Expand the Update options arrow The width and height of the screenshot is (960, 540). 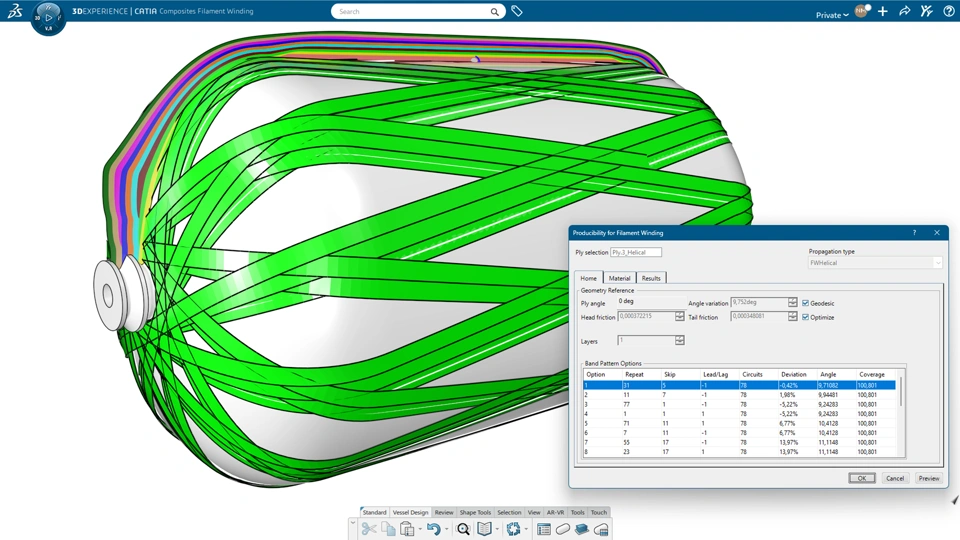tap(526, 530)
